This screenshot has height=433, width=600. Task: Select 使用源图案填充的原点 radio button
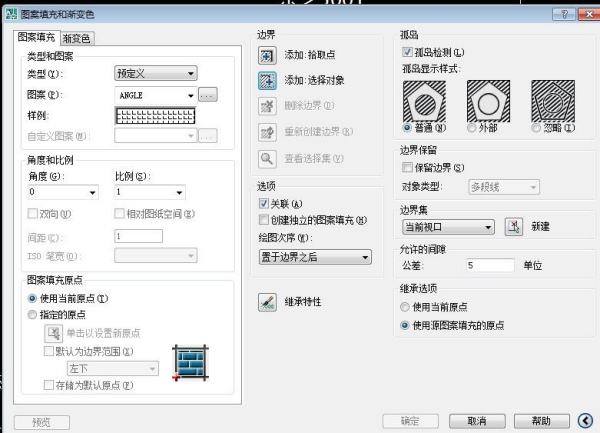404,326
